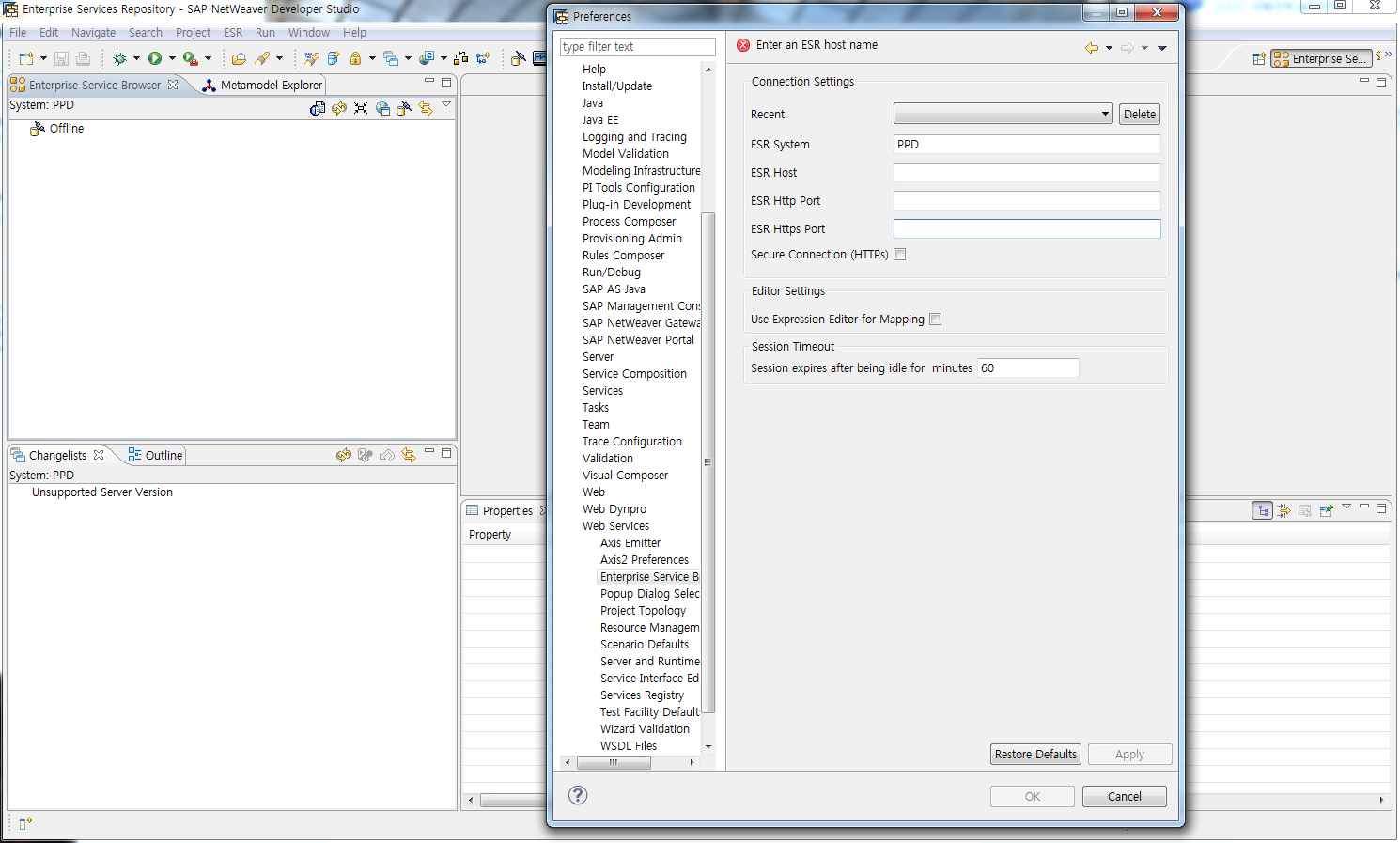Click the preferences tree horizontal scrollbar
This screenshot has height=843, width=1400.
pos(613,762)
